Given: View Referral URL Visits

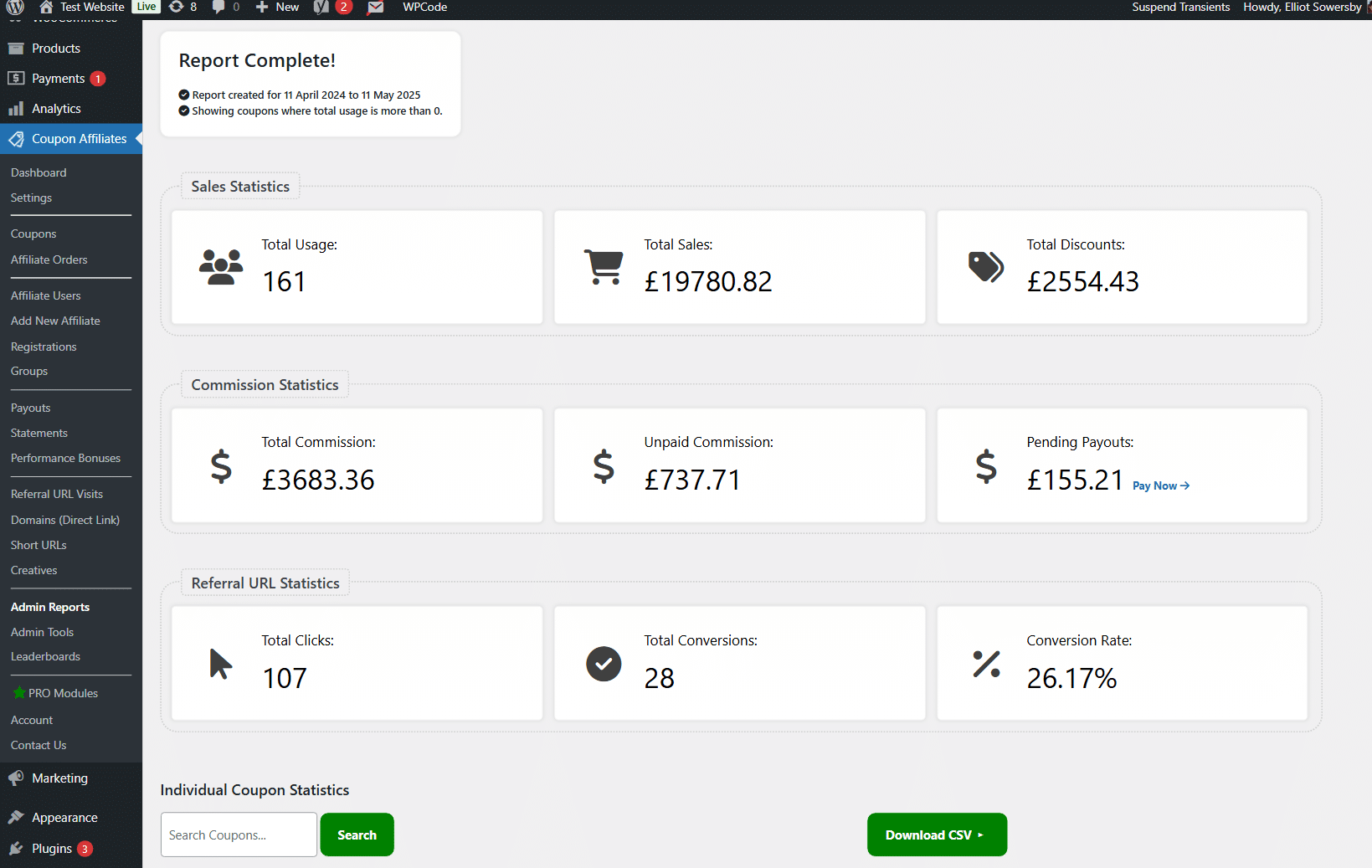Looking at the screenshot, I should point(57,494).
